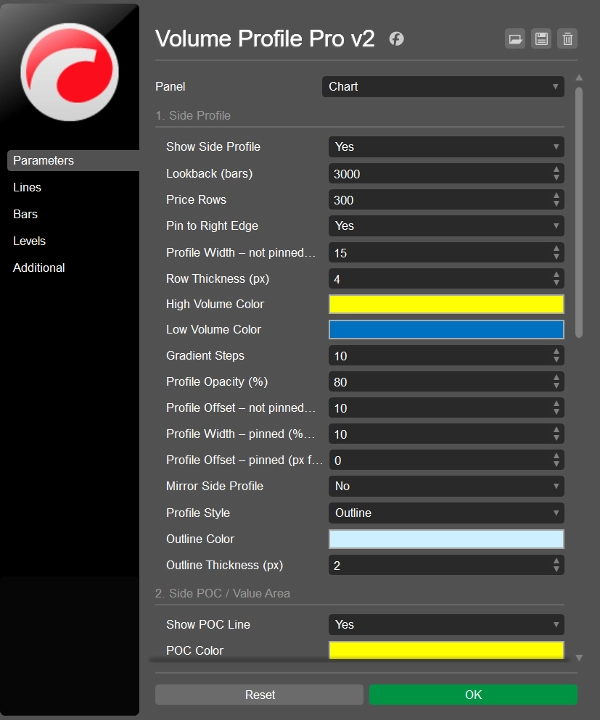Use the Price Rows stepper arrows

pyautogui.click(x=556, y=200)
